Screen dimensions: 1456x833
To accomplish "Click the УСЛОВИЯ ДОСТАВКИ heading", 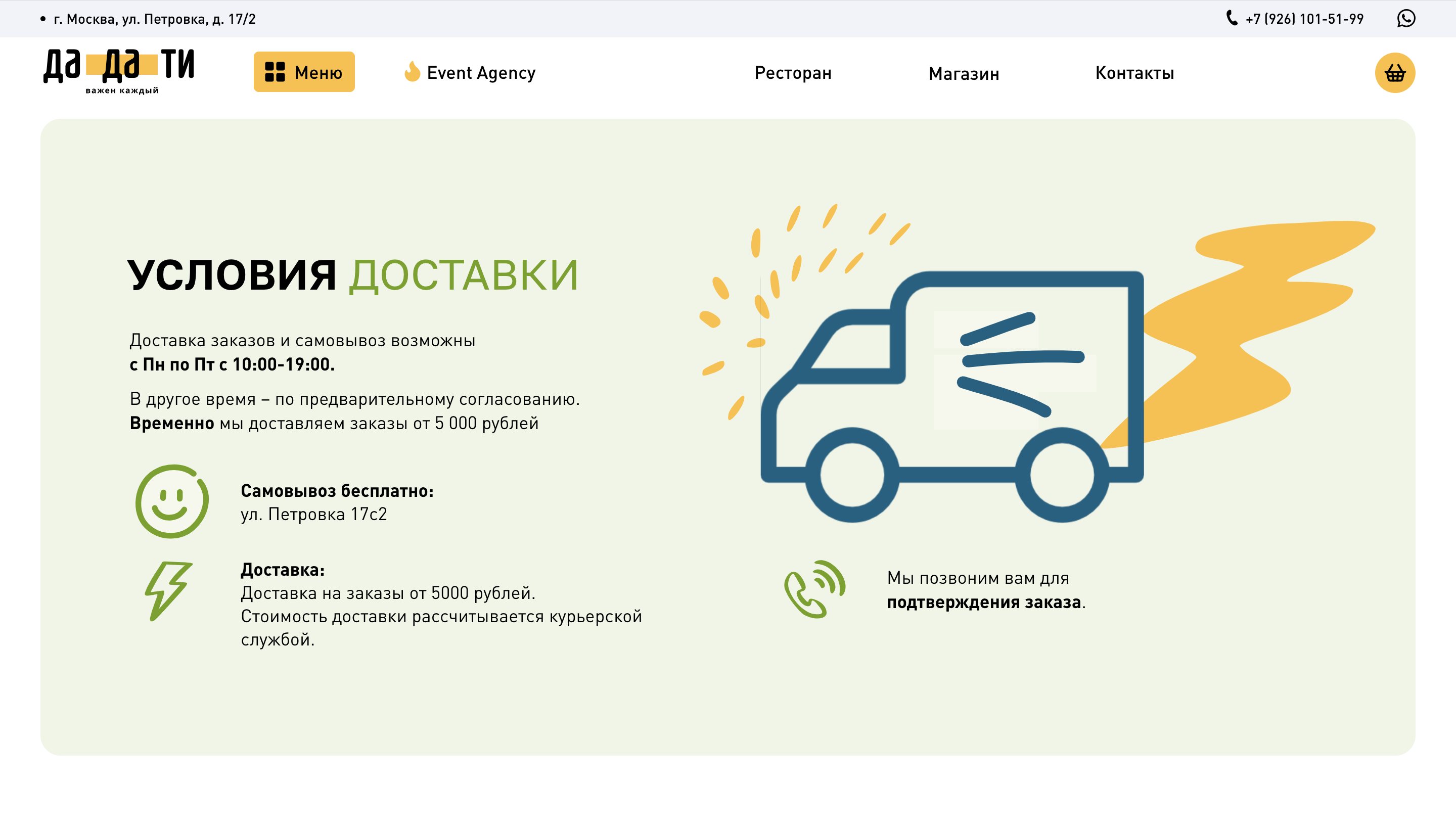I will (x=353, y=276).
